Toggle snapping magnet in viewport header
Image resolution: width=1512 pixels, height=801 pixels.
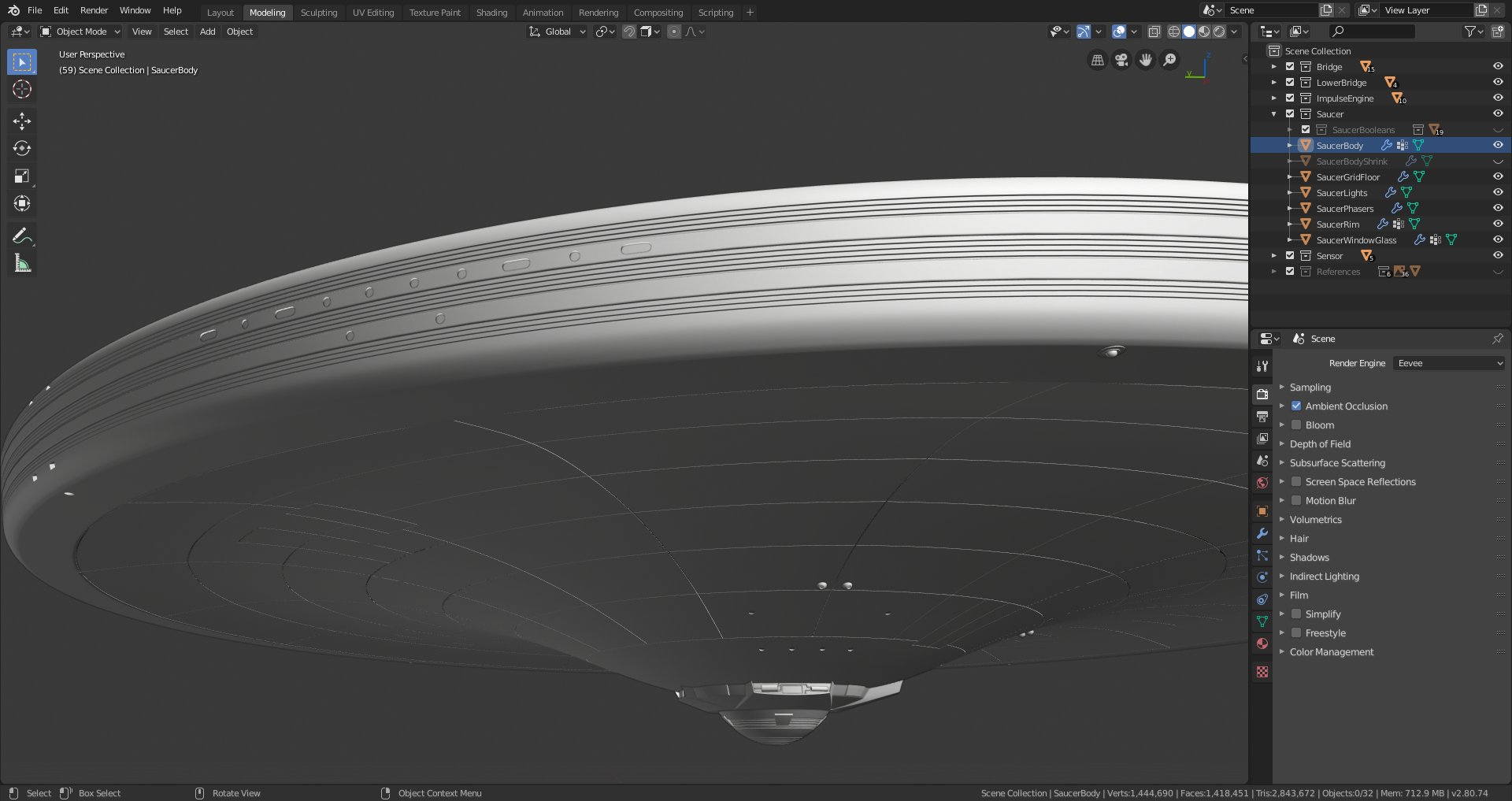pos(629,32)
